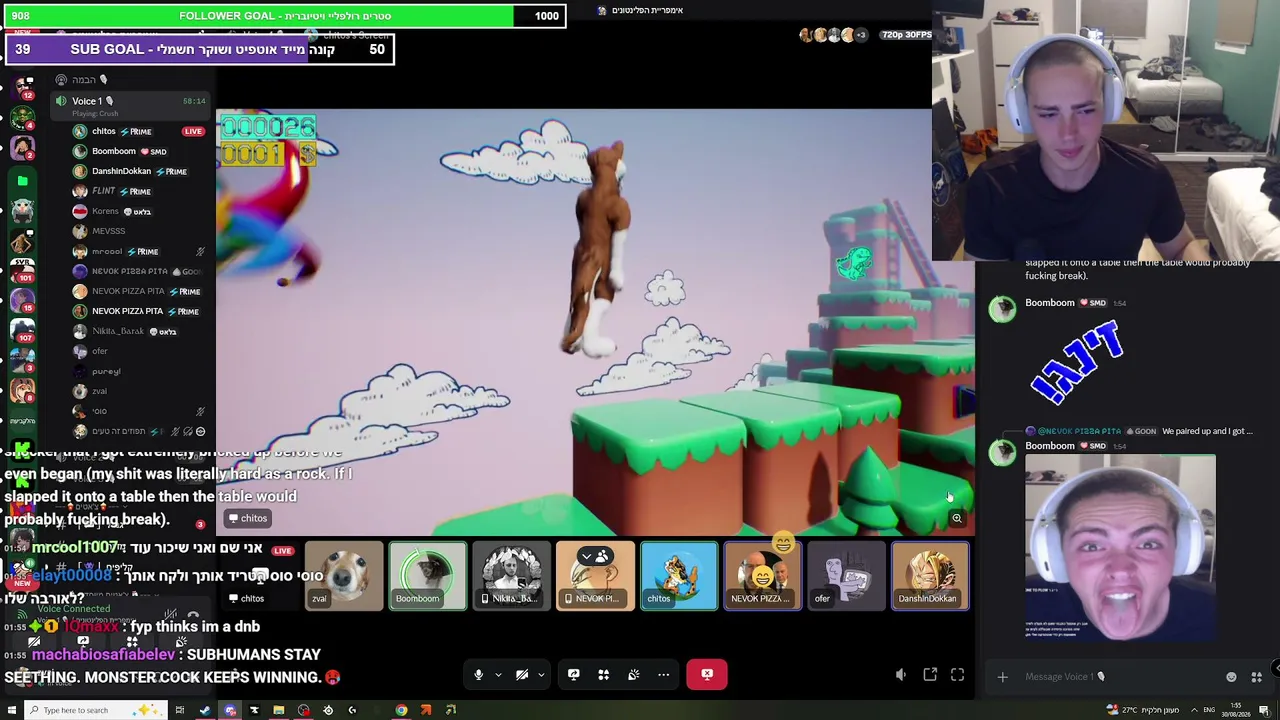This screenshot has width=1280, height=720.
Task: Open the camera options arrow
Action: [541, 675]
